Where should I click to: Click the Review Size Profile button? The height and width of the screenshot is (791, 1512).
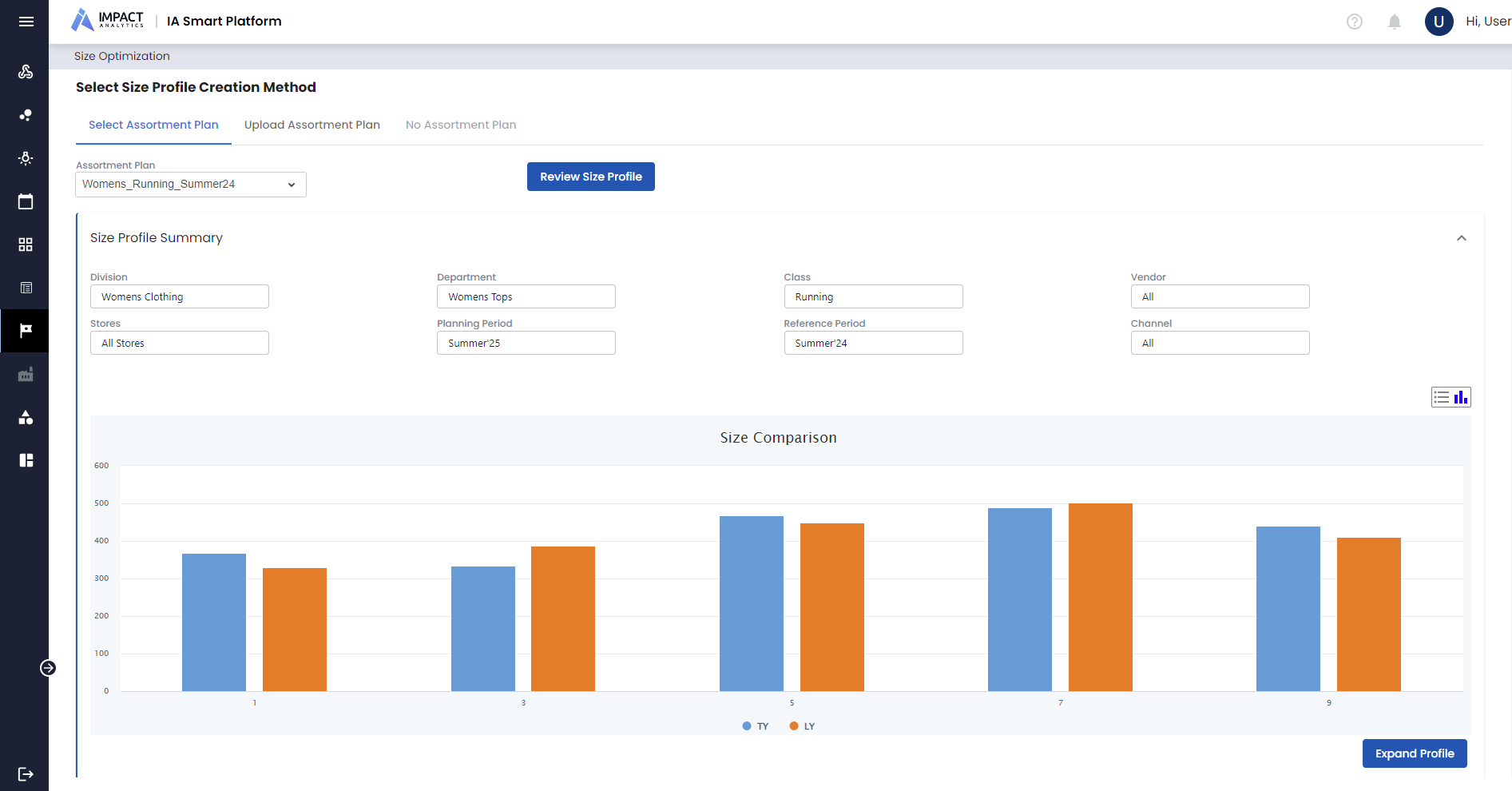coord(591,177)
